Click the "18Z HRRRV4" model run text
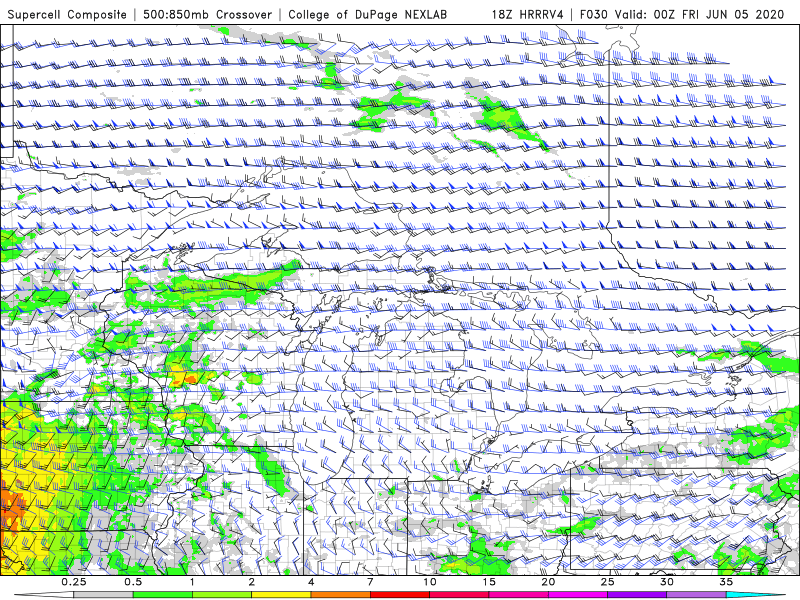 [x=528, y=14]
